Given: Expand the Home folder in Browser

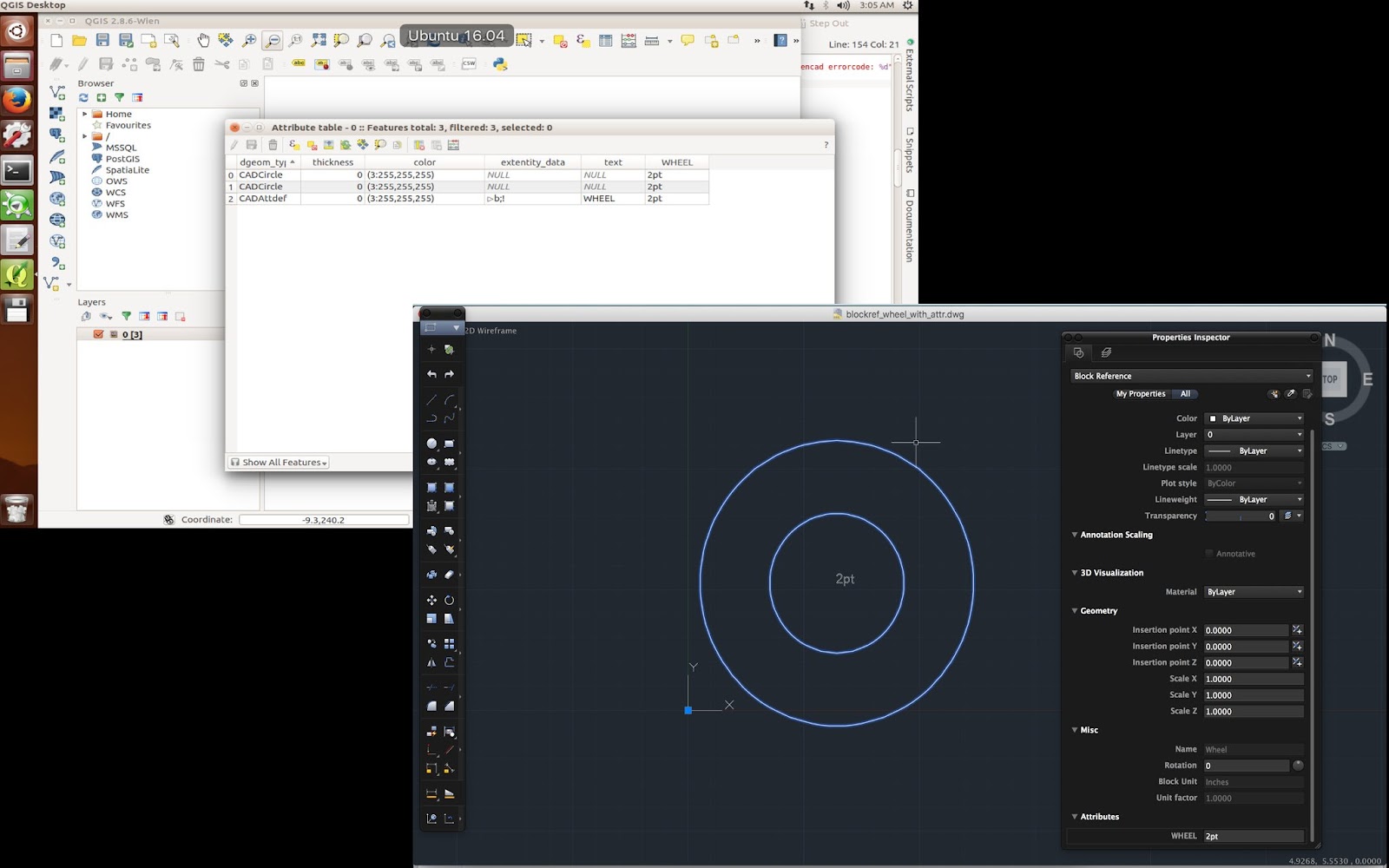Looking at the screenshot, I should (x=84, y=114).
